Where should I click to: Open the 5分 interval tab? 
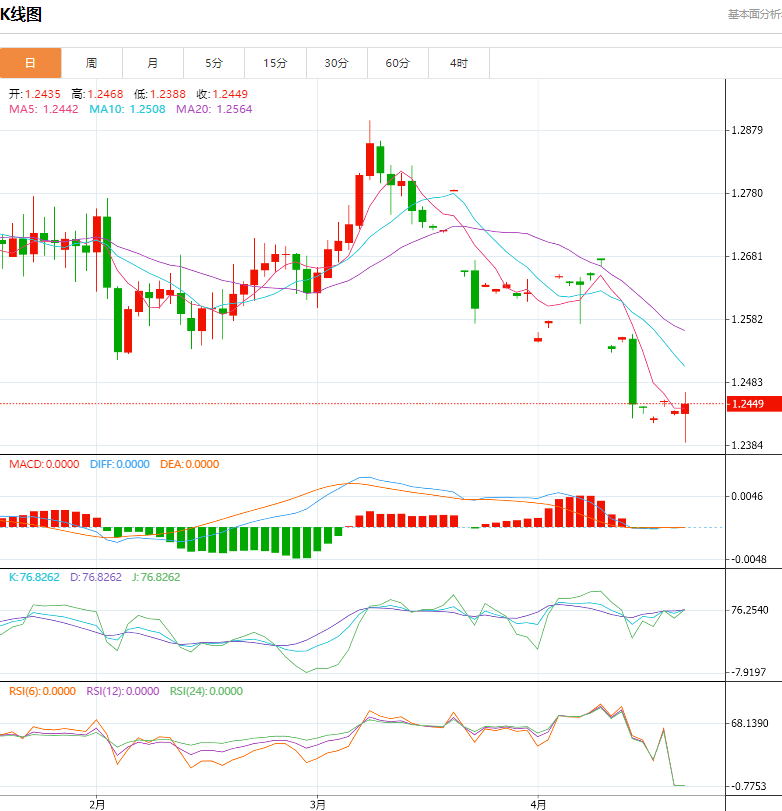pyautogui.click(x=215, y=63)
